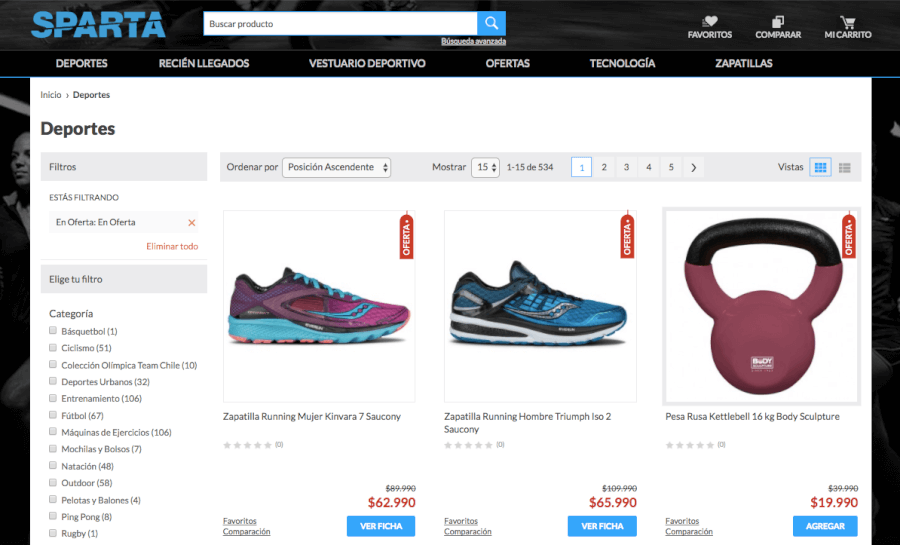
Task: Open Vestuario Deportivo menu
Action: click(x=367, y=64)
